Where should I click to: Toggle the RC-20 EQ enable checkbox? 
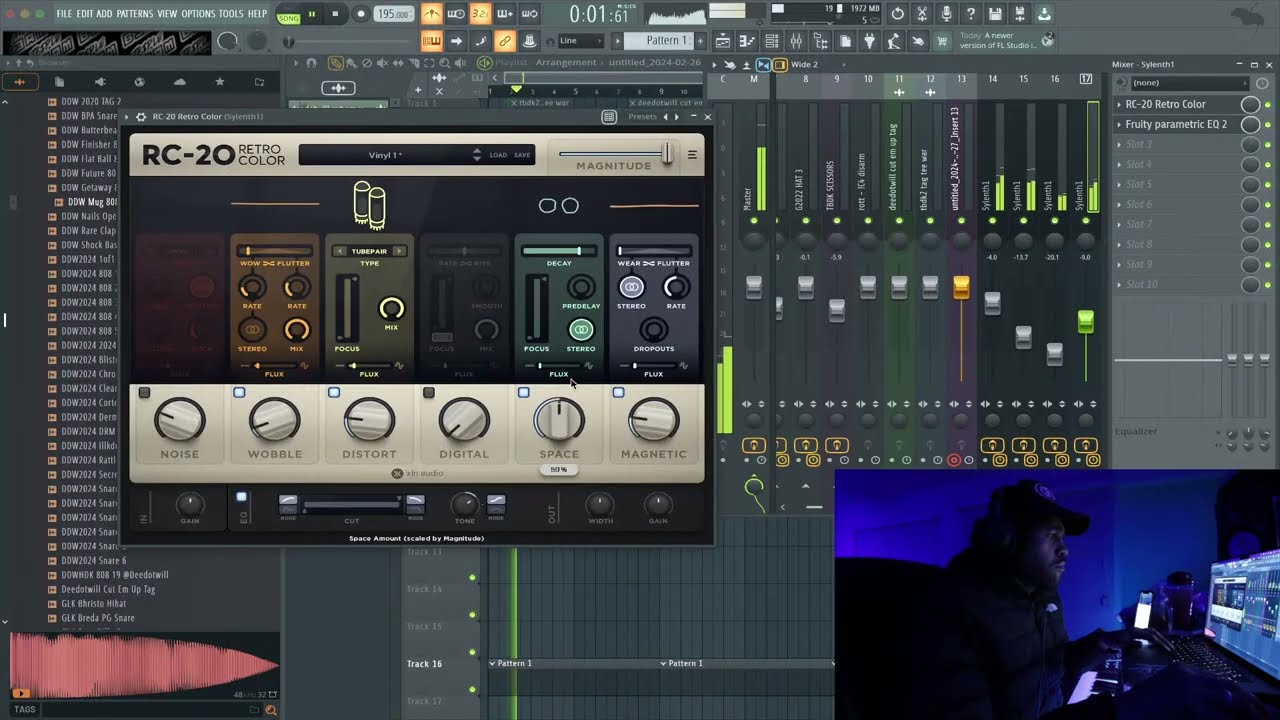[241, 497]
